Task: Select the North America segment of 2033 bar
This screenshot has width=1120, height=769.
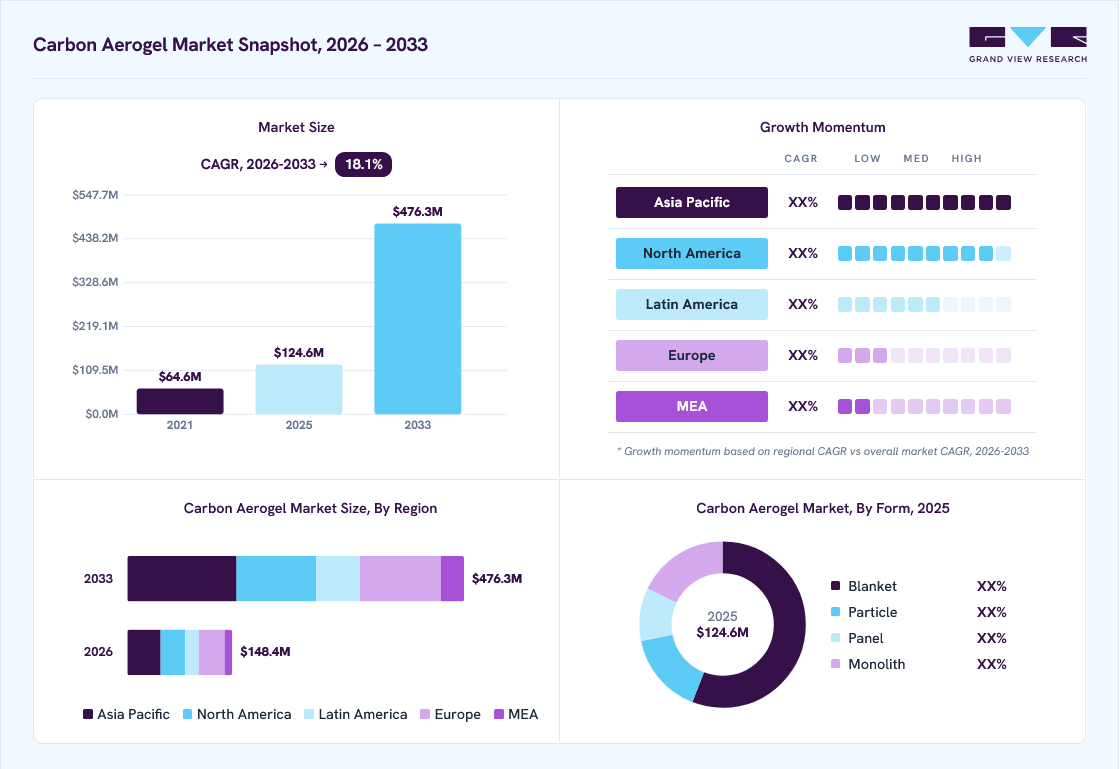Action: click(x=276, y=578)
